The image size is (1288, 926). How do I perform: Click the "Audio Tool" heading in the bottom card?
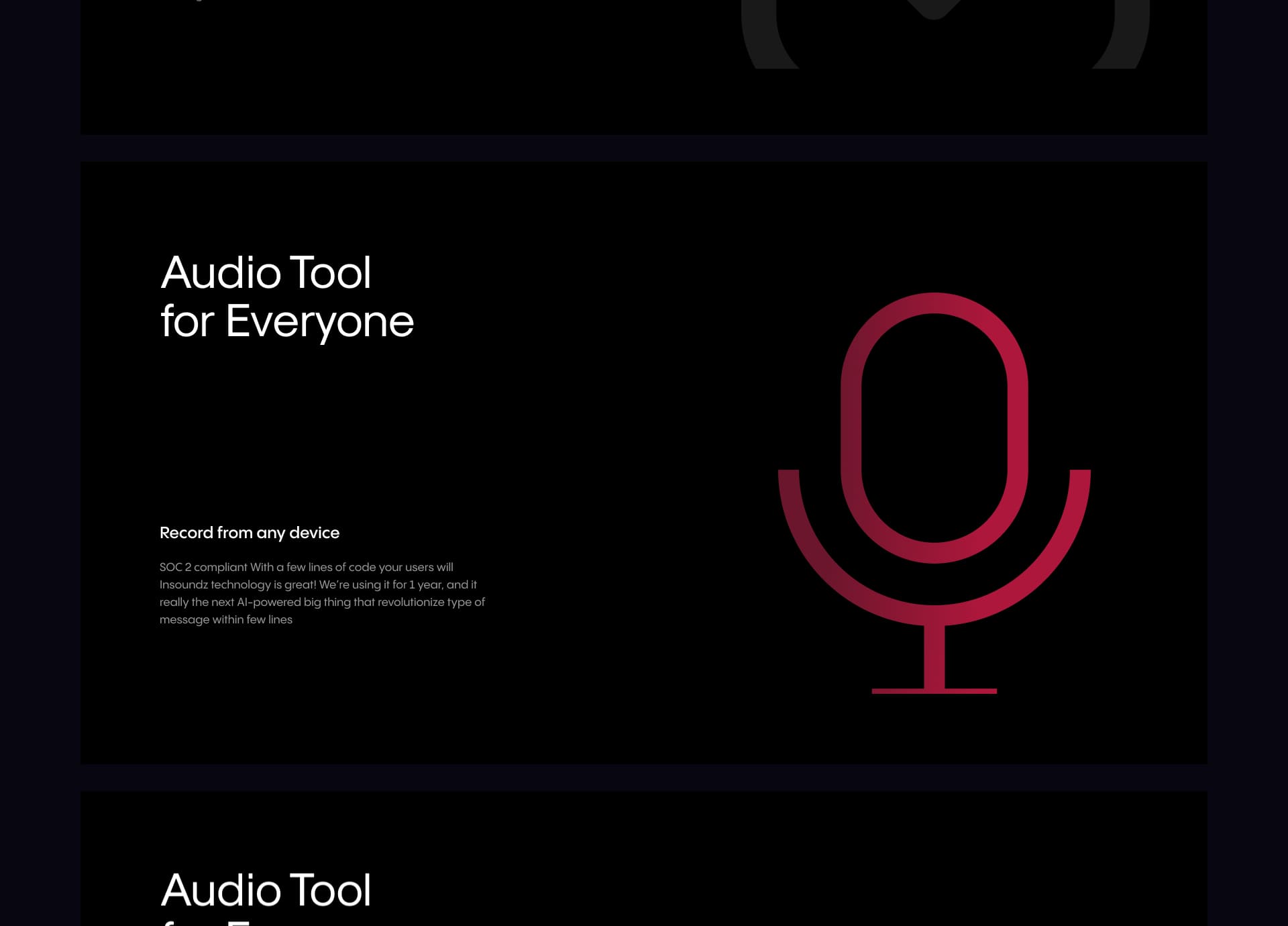(x=266, y=890)
